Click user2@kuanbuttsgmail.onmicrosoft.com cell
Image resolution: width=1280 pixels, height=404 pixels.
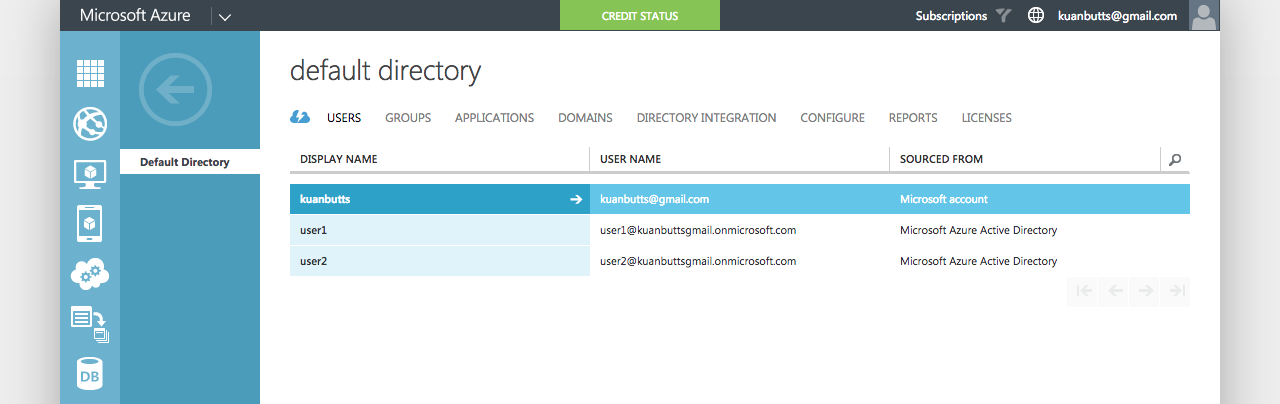point(740,261)
